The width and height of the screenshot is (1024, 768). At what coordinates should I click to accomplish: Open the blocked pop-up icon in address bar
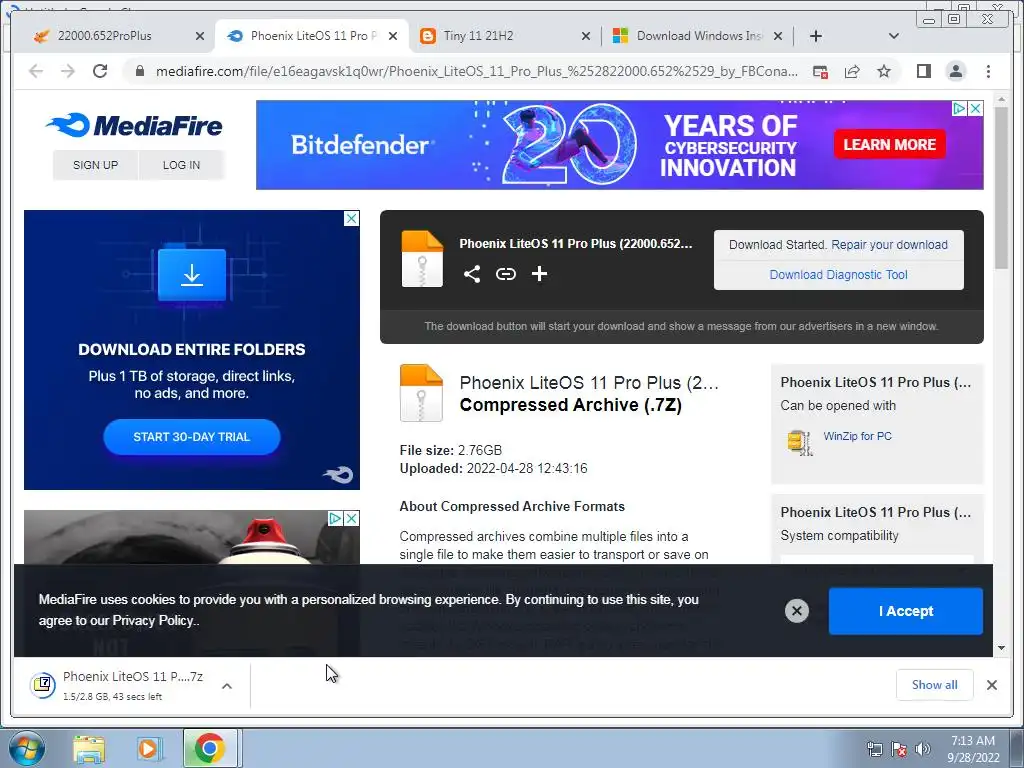click(820, 71)
